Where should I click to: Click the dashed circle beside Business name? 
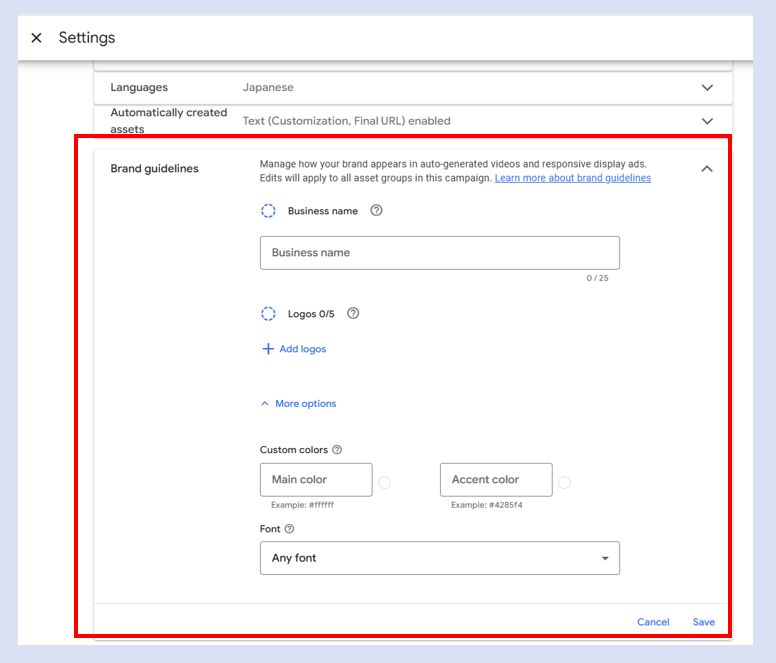[x=268, y=211]
